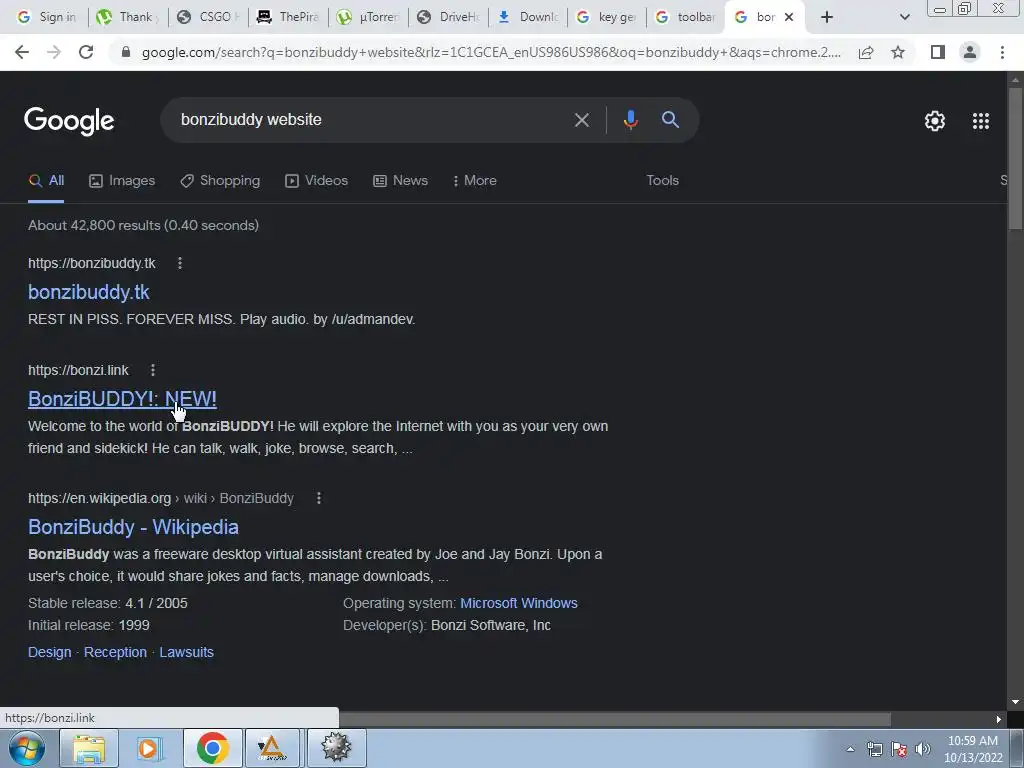This screenshot has height=768, width=1024.
Task: Reload the current page
Action: point(86,52)
